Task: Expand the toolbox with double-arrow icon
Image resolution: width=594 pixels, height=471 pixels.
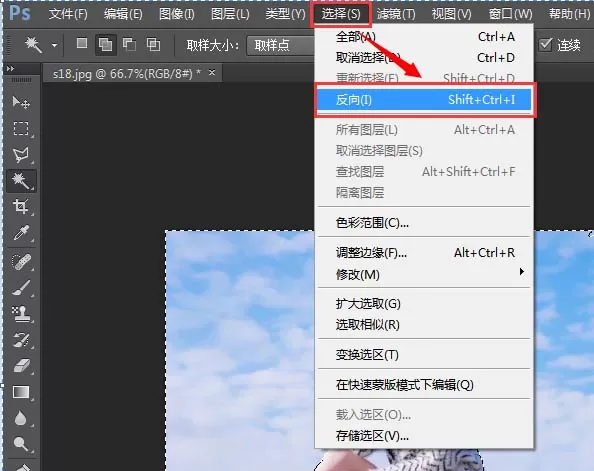Action: pos(10,69)
